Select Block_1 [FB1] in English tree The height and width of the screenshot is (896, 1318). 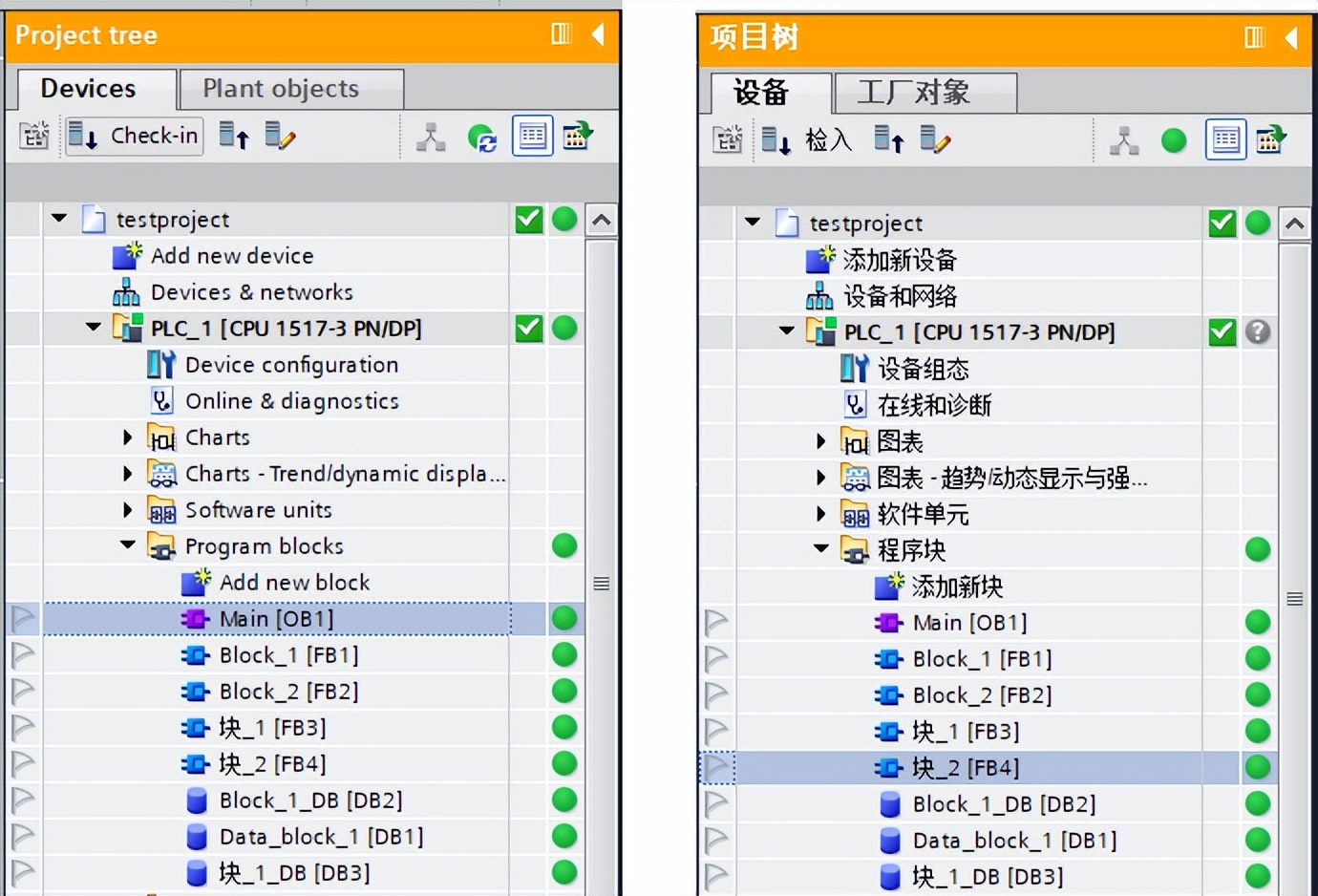point(289,655)
